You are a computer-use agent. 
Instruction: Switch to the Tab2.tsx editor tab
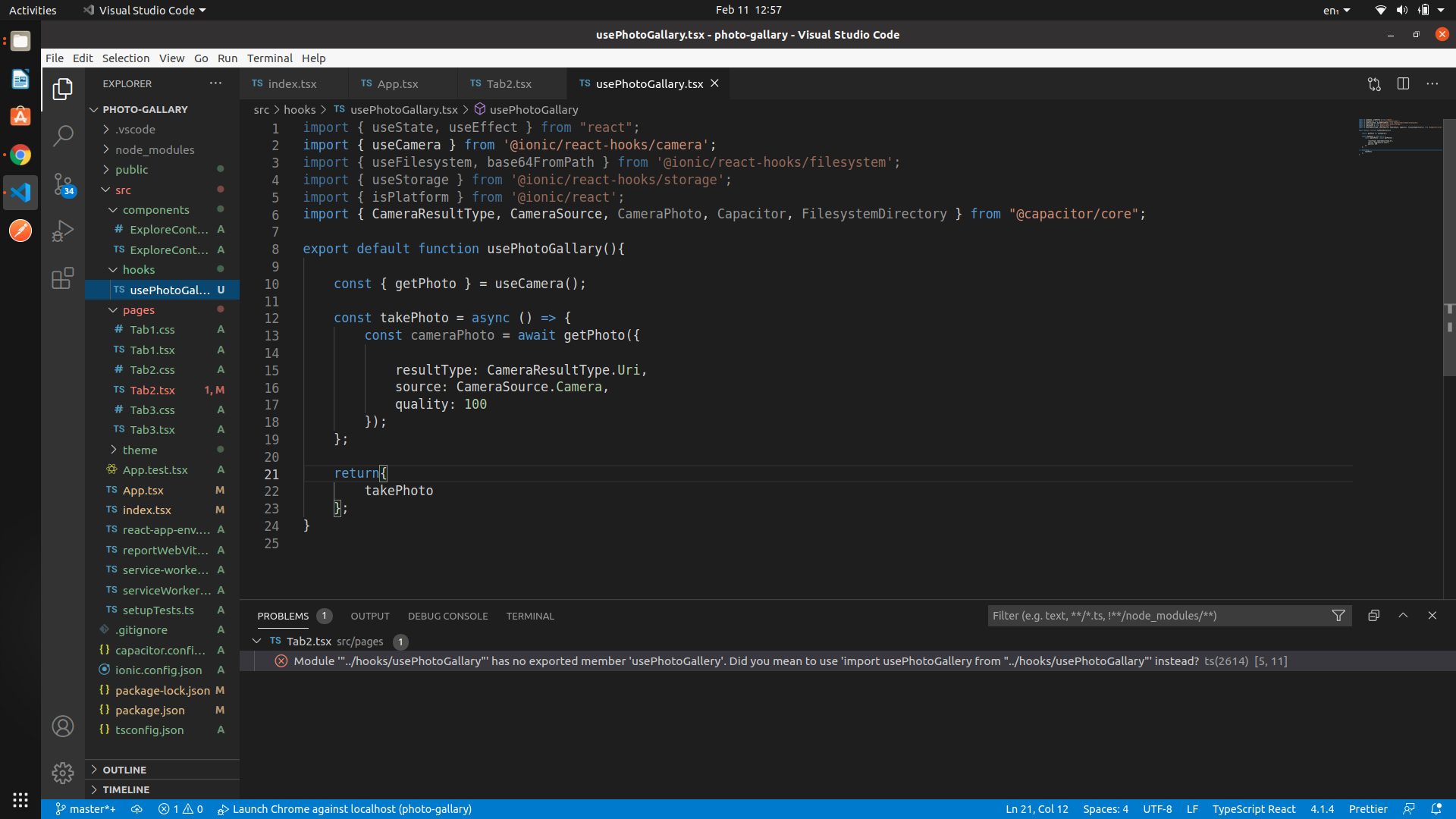coord(508,84)
